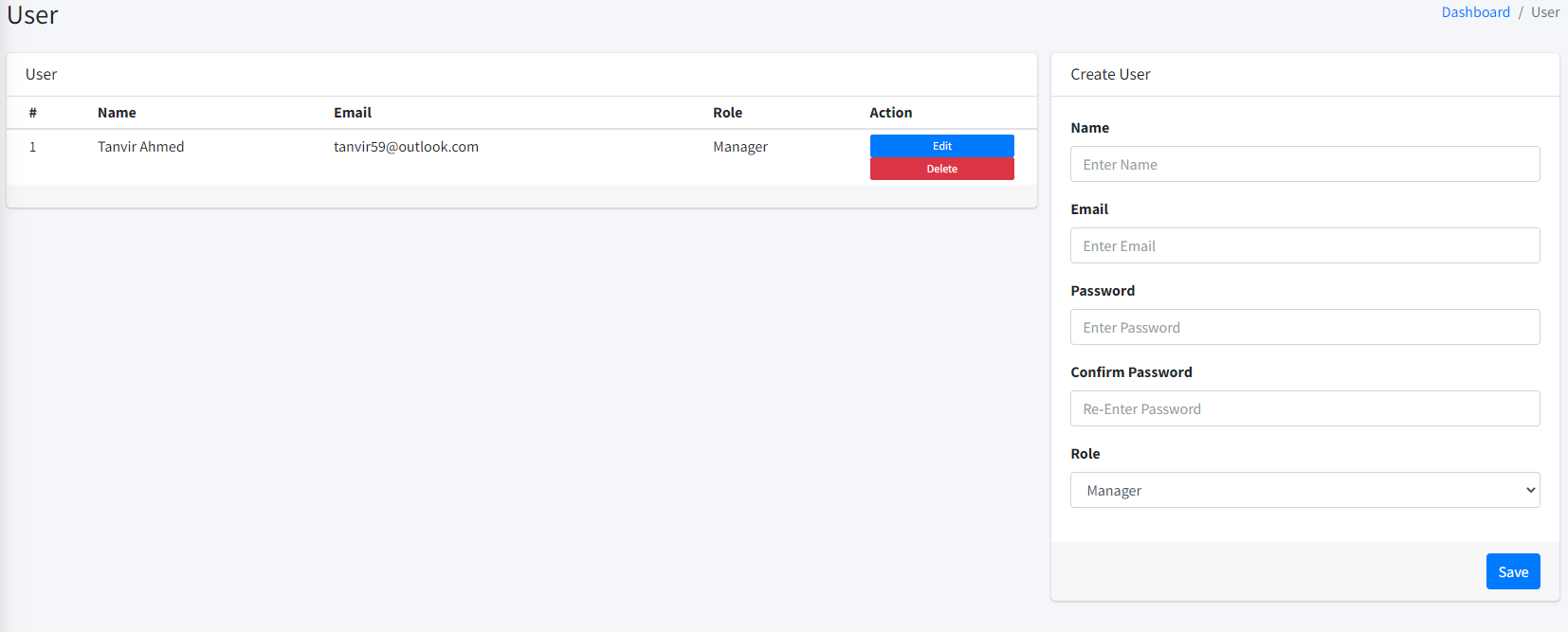Open the Dashboard breadcrumb link

(1475, 12)
